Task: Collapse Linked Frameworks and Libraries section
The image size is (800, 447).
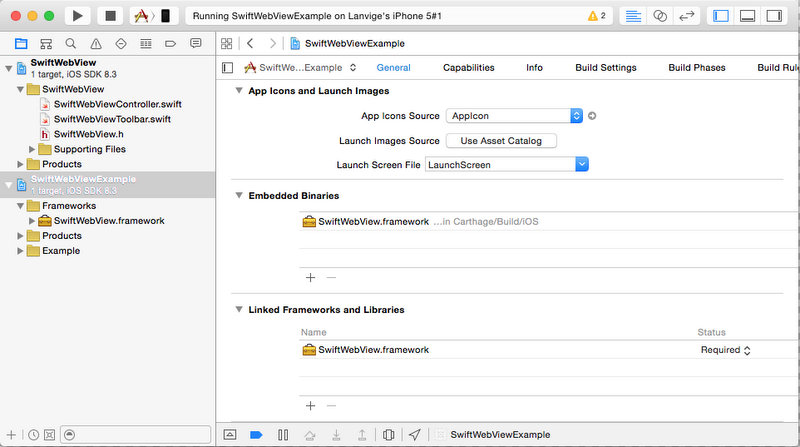Action: click(238, 309)
